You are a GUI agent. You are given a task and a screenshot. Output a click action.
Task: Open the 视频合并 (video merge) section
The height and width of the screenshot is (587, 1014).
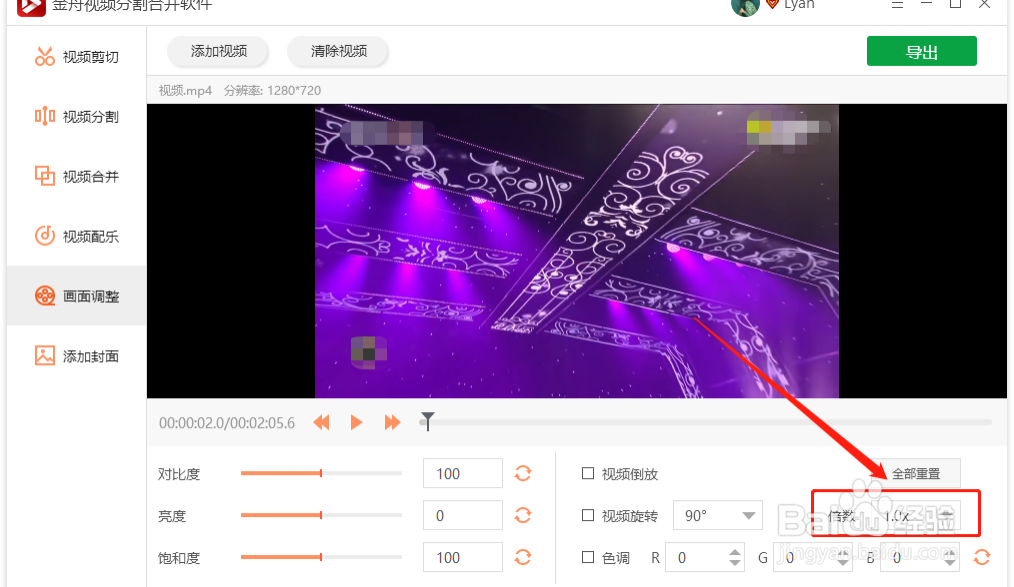(x=76, y=176)
